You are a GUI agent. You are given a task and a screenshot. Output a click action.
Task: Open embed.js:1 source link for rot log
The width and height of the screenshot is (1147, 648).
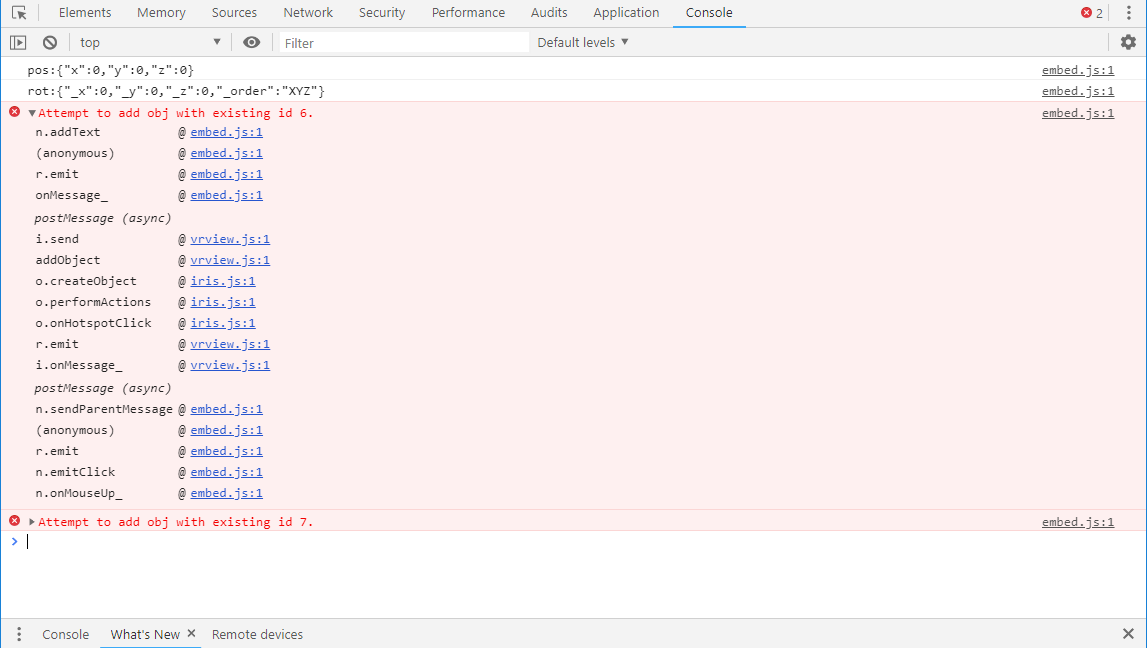click(x=1078, y=91)
